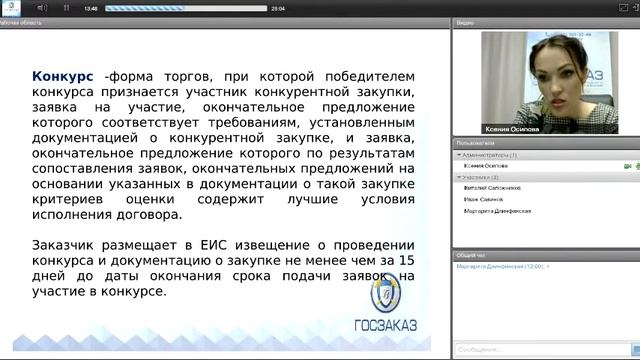The width and height of the screenshot is (640, 360).
Task: Collapse the Администраторы (1) group
Action: (459, 155)
